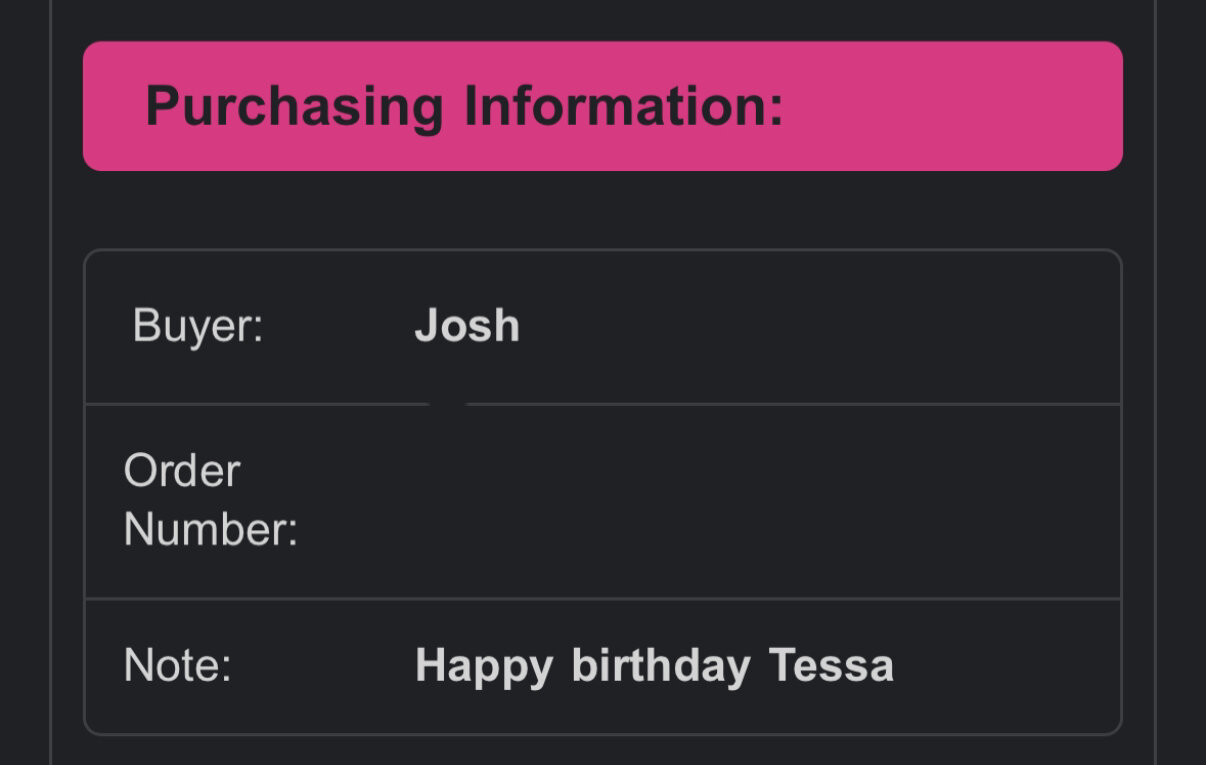Click the Buyer: label
This screenshot has width=1206, height=765.
click(x=197, y=326)
